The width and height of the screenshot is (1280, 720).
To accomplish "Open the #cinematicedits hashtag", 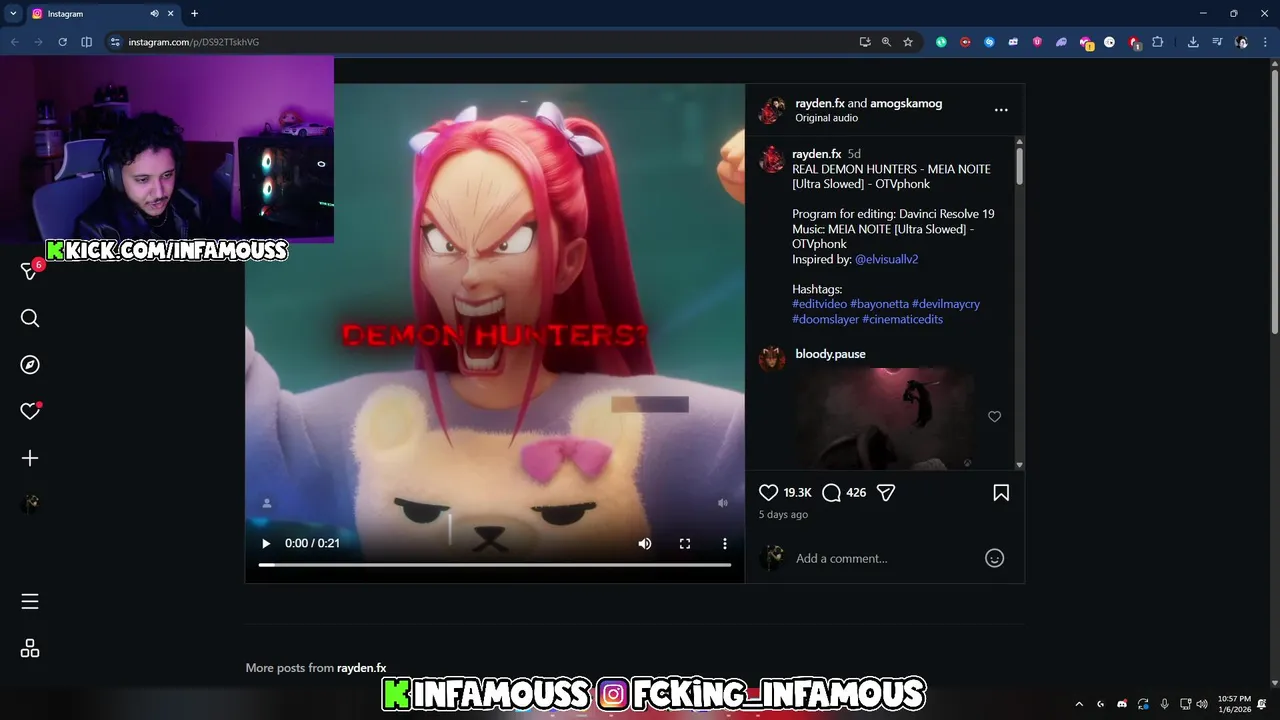I will click(x=902, y=319).
